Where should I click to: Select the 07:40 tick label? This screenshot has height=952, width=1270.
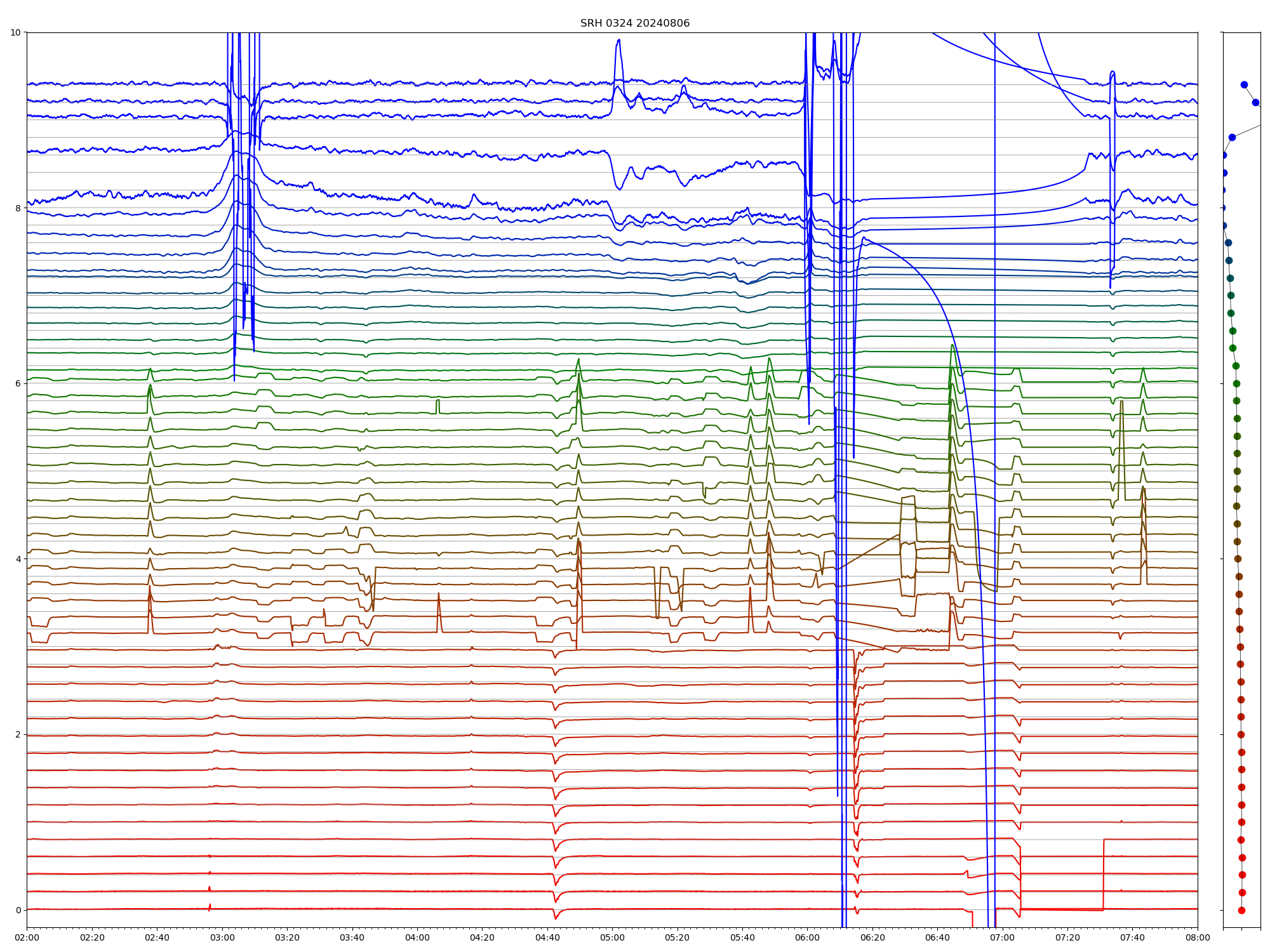point(1133,937)
